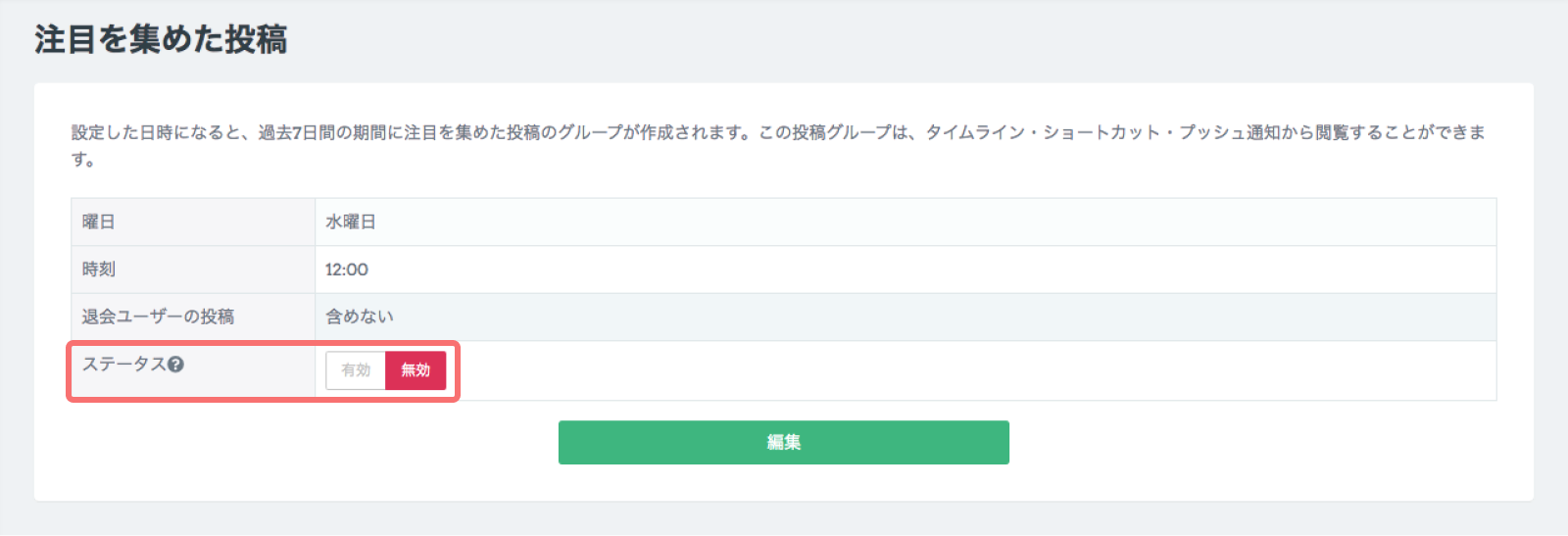Enable the status with 有効 toggle
This screenshot has width=1568, height=536.
356,370
